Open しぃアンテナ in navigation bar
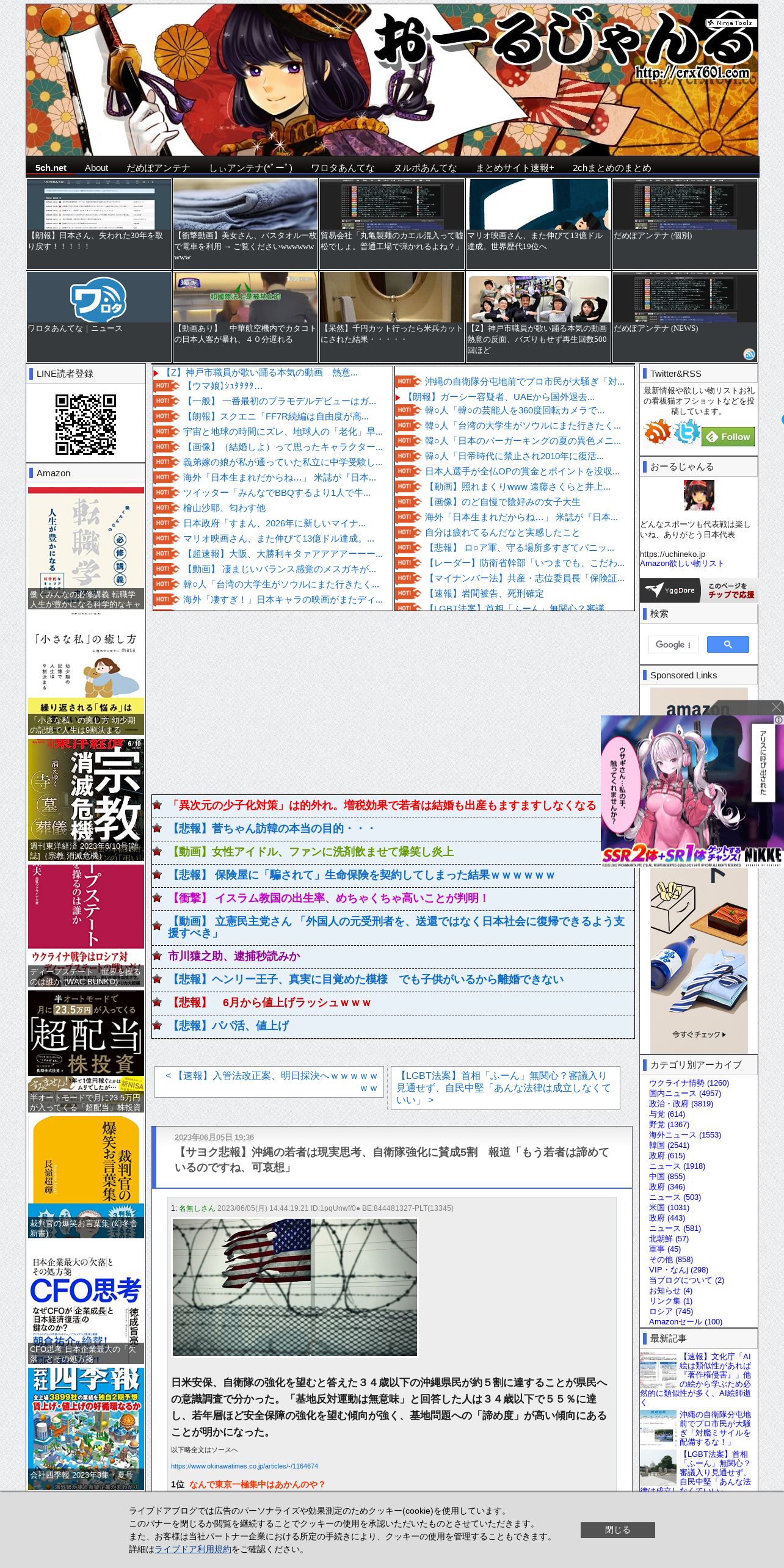The width and height of the screenshot is (784, 1568). click(250, 168)
